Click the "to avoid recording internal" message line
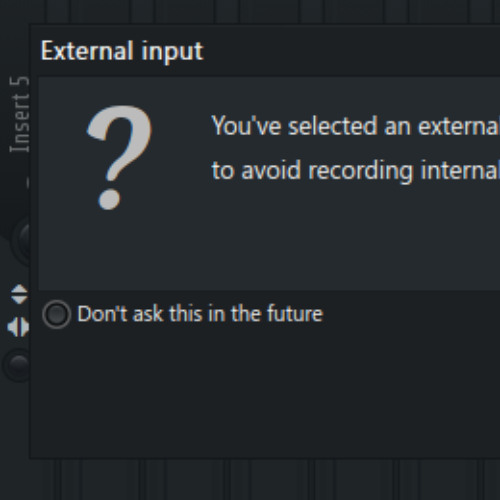The image size is (500, 500). point(355,170)
